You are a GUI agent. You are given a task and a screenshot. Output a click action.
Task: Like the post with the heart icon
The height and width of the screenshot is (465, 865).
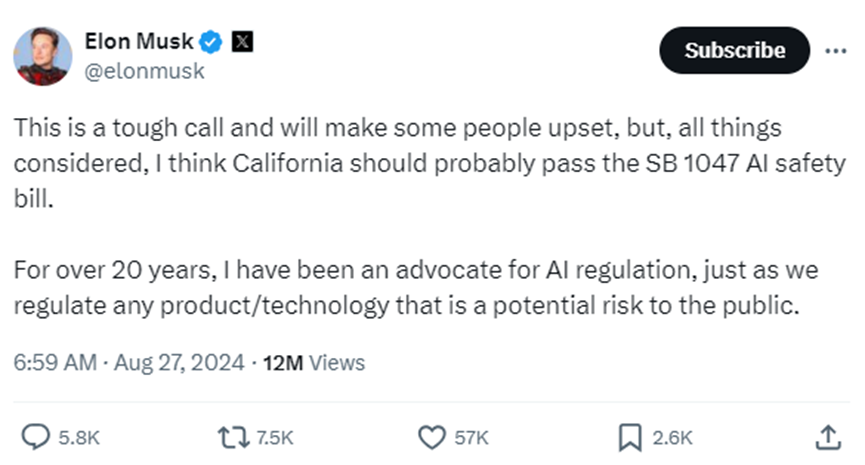[430, 437]
